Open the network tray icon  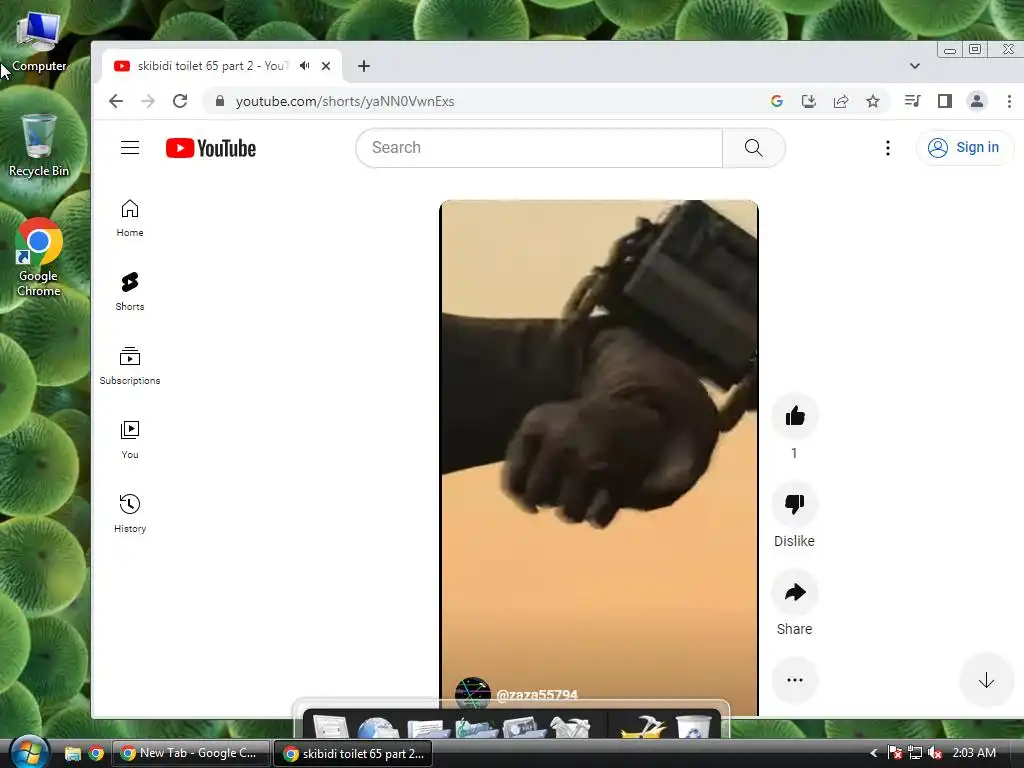915,753
